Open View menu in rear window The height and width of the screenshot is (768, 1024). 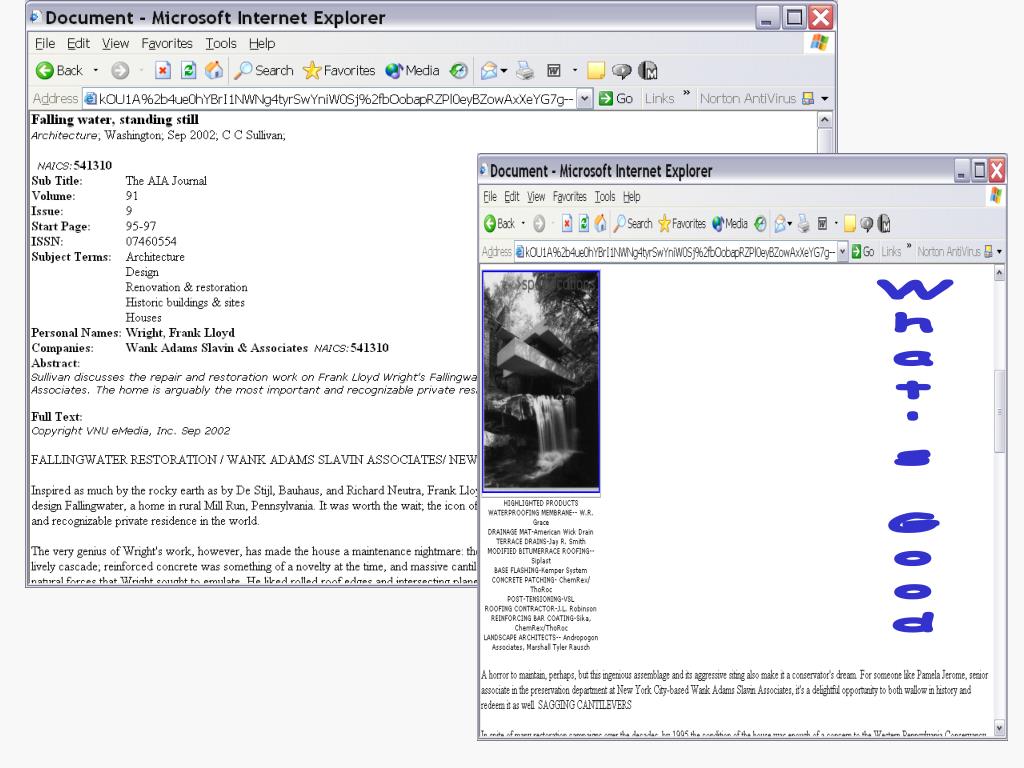[115, 44]
